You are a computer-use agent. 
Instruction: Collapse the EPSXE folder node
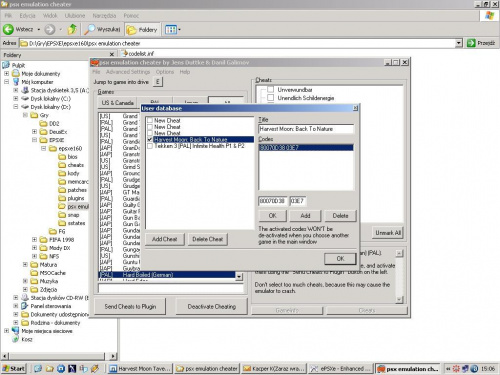(x=34, y=140)
